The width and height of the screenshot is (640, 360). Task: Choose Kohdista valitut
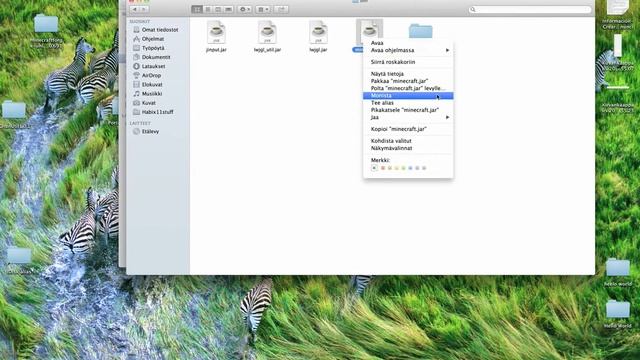click(408, 141)
